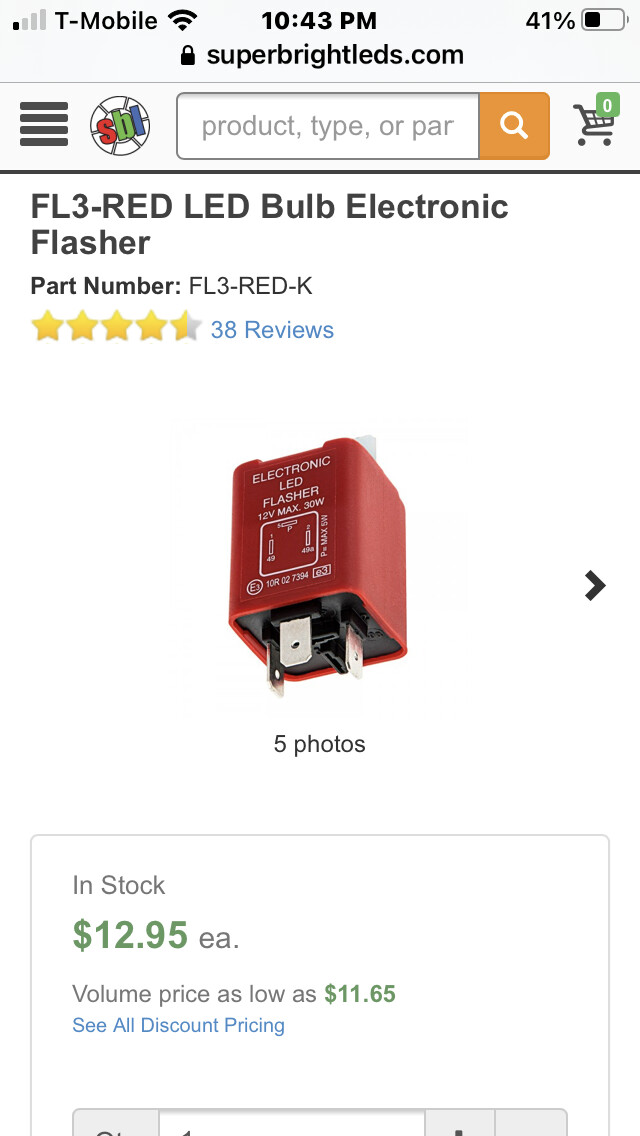Tap the Volume price $11.65 text

point(233,994)
